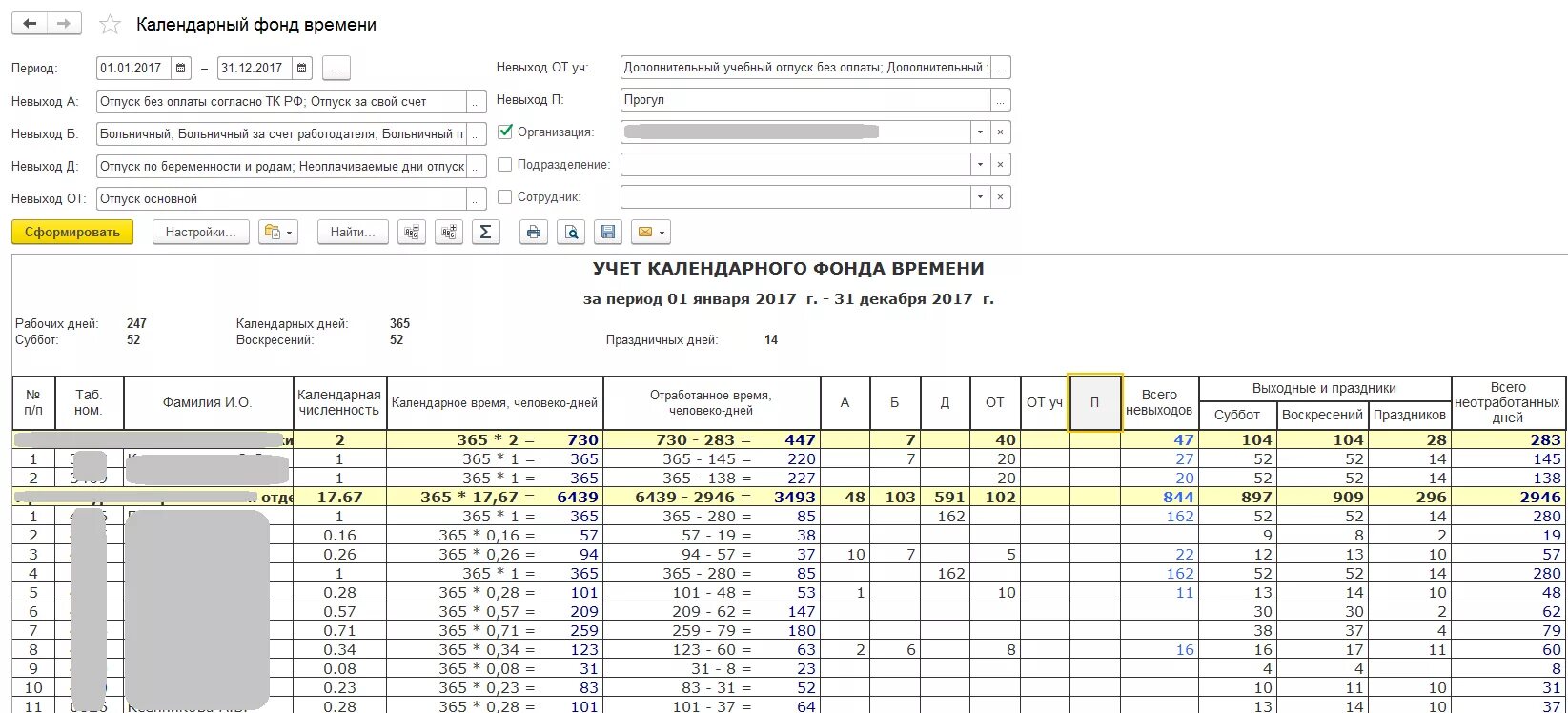Click the Невыход П field with Прогул
Viewport: 1568px width, 713px height.
point(805,100)
